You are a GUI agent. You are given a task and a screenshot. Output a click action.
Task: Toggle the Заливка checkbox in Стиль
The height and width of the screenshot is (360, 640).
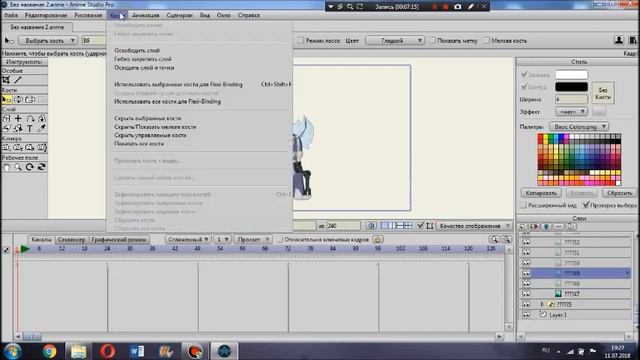point(524,75)
